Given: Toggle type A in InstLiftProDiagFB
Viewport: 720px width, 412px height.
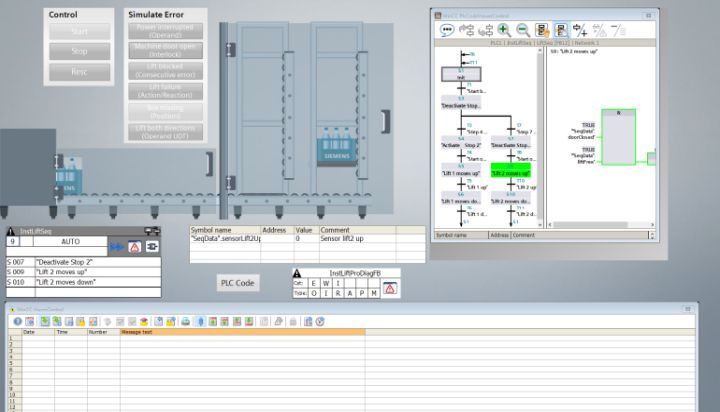Looking at the screenshot, I should click(350, 293).
